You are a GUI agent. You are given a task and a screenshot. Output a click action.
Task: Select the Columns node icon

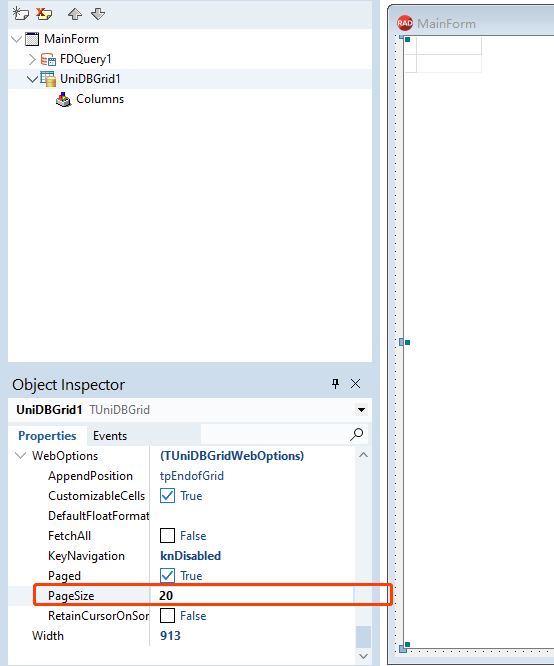tap(64, 99)
